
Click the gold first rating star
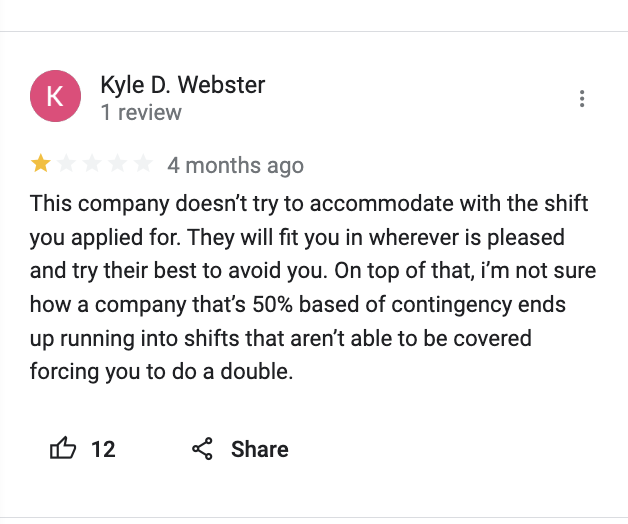(x=41, y=163)
